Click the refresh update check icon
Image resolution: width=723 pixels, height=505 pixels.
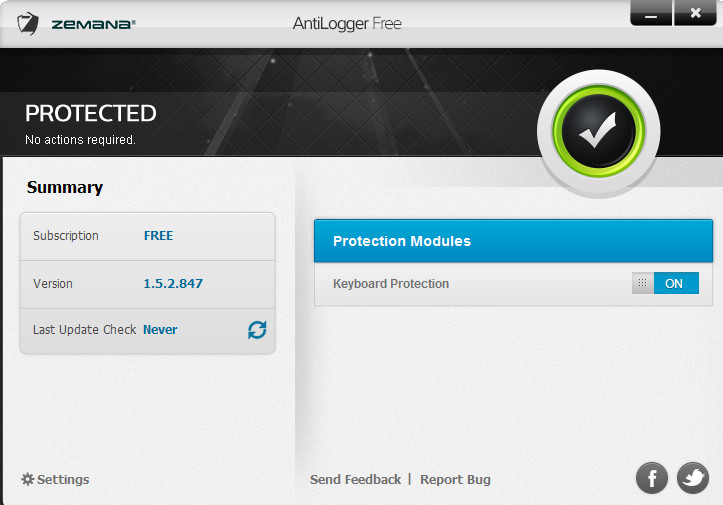point(257,330)
